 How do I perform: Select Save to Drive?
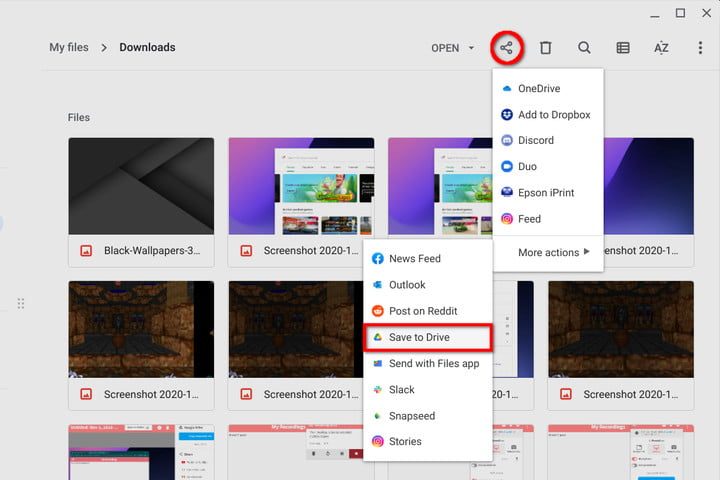[428, 337]
